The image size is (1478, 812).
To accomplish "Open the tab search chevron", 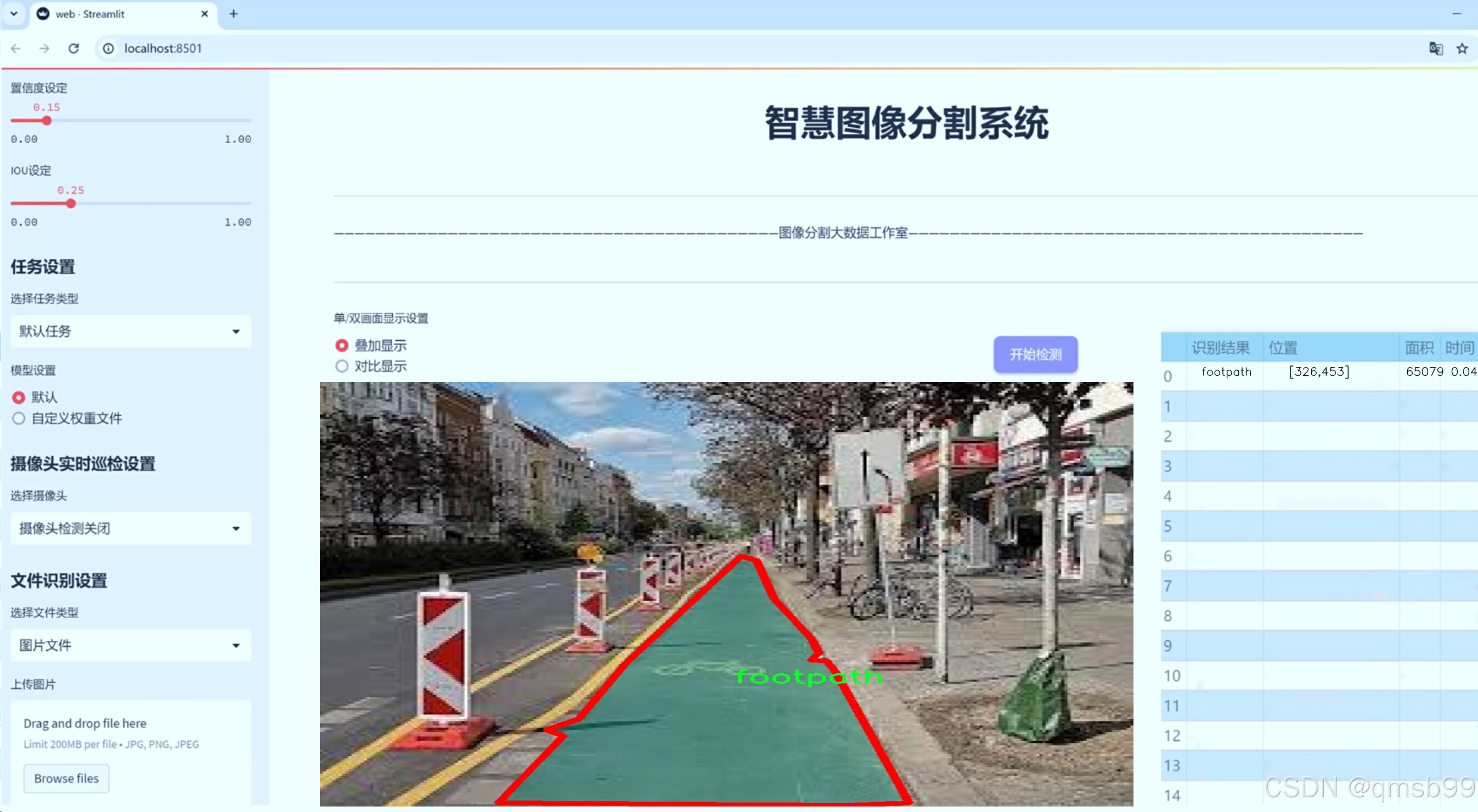I will click(14, 14).
